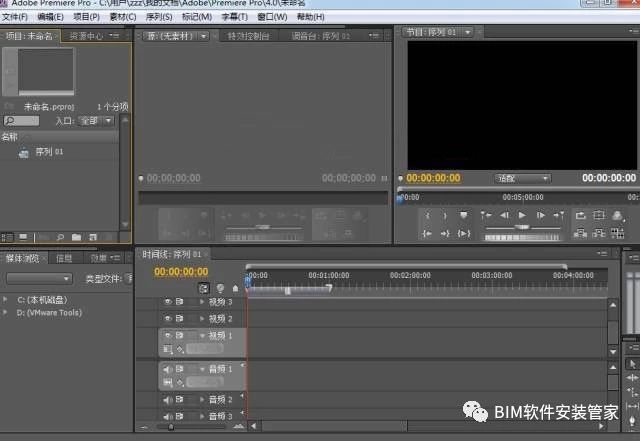Image resolution: width=640 pixels, height=441 pixels.
Task: Play the sequence in the Program monitor
Action: (522, 215)
